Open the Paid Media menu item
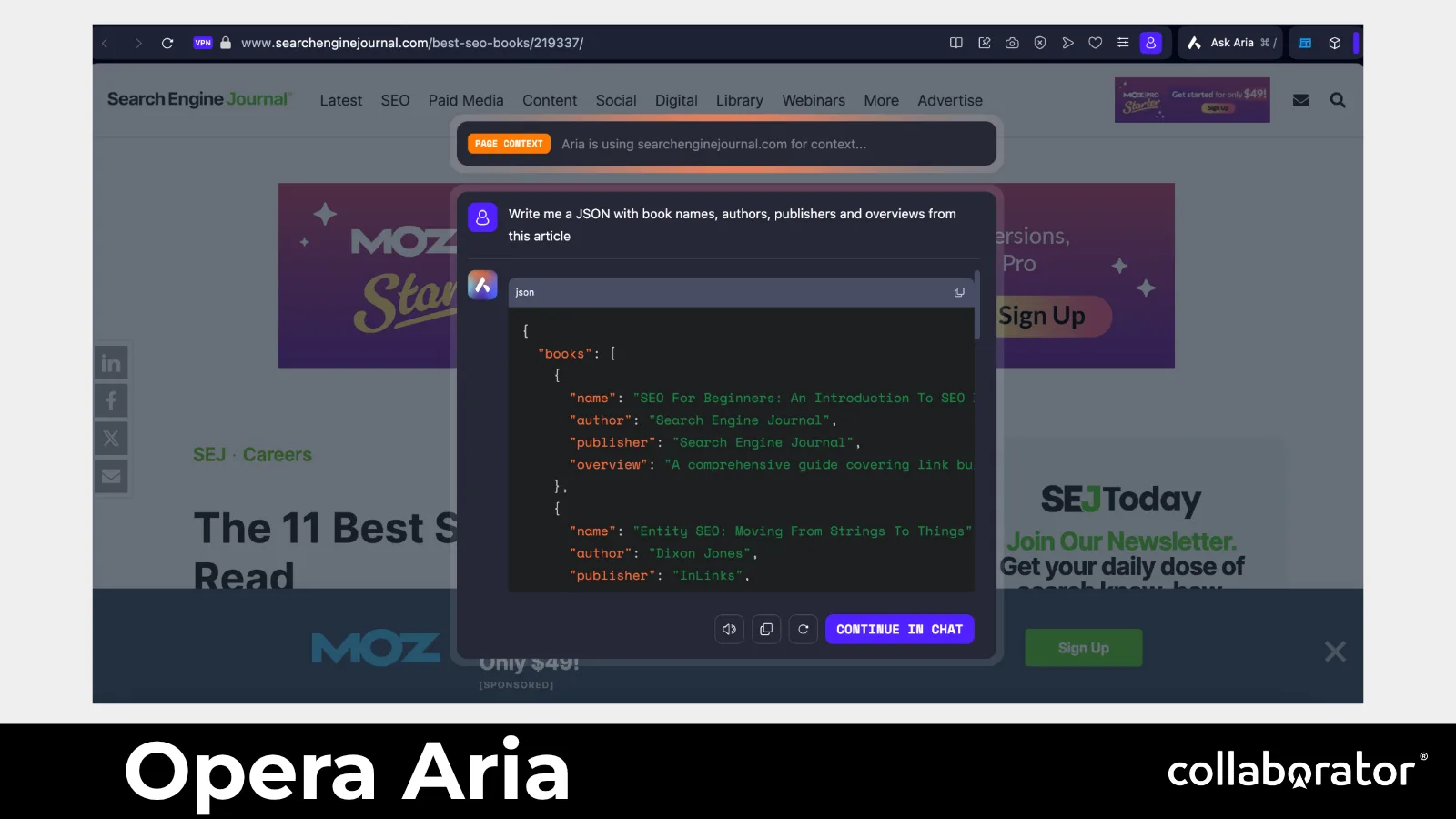This screenshot has height=819, width=1456. click(x=466, y=100)
